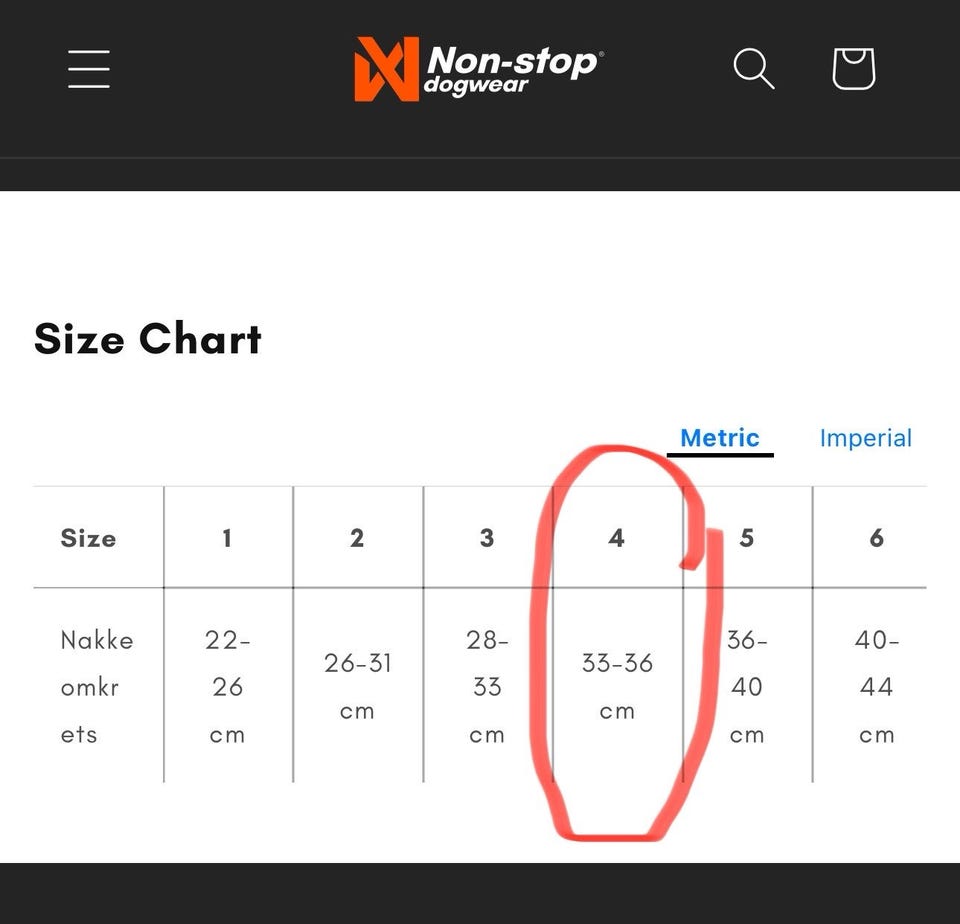Click the 26-31 cm measurement cell
Screen dimensions: 960x924
(358, 687)
